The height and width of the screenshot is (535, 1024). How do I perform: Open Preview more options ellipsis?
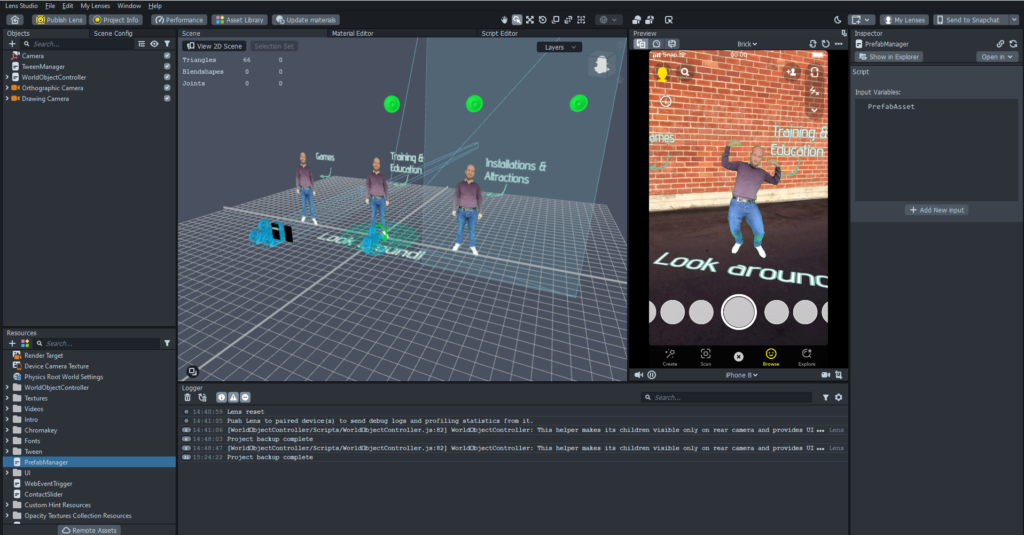coord(839,44)
